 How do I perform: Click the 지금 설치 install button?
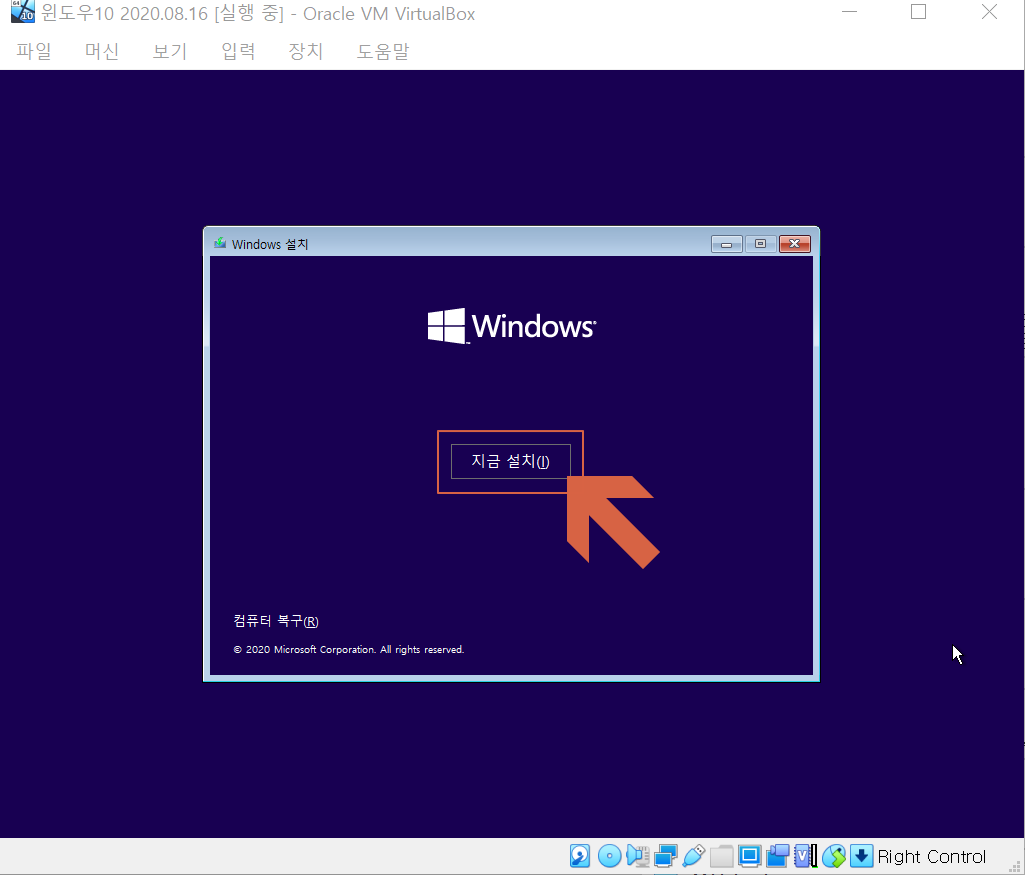click(511, 461)
